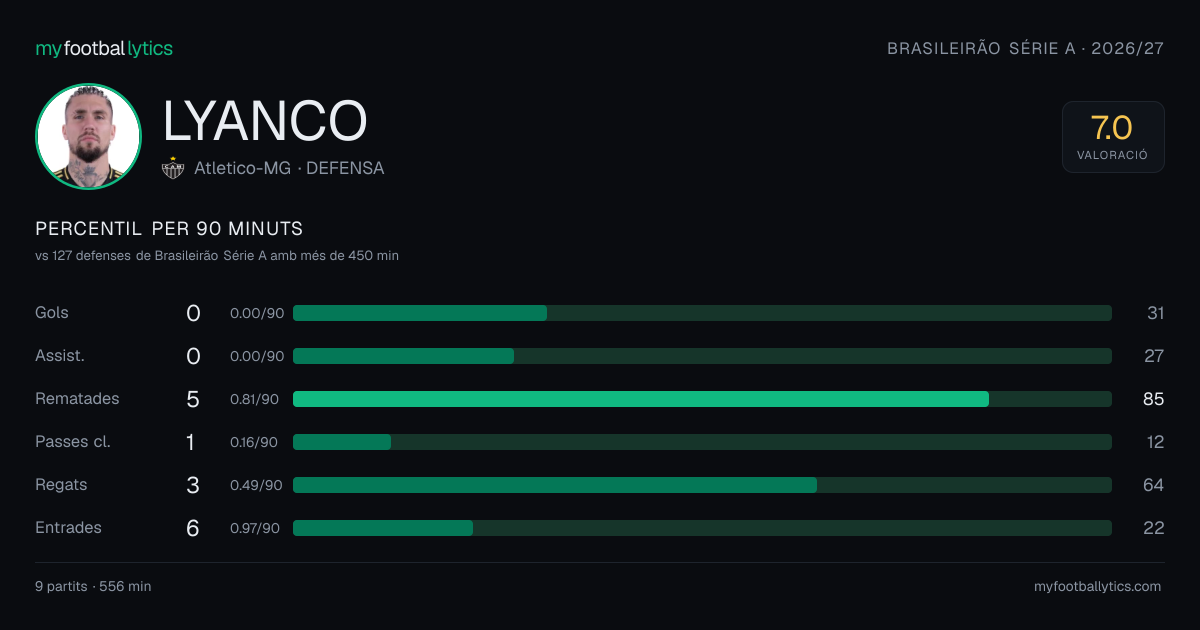This screenshot has height=630, width=1200.
Task: Open the myfootballytics.com footer link
Action: coord(1098,587)
